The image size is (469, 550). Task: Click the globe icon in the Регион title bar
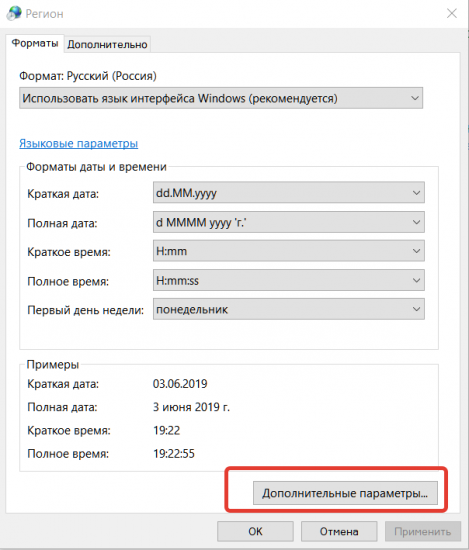(x=14, y=13)
